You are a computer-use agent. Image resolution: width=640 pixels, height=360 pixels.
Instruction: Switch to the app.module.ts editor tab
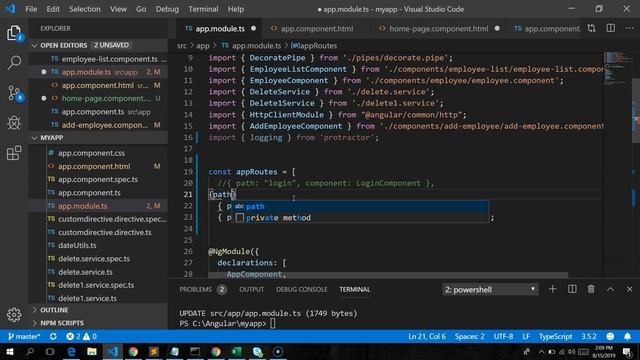220,29
